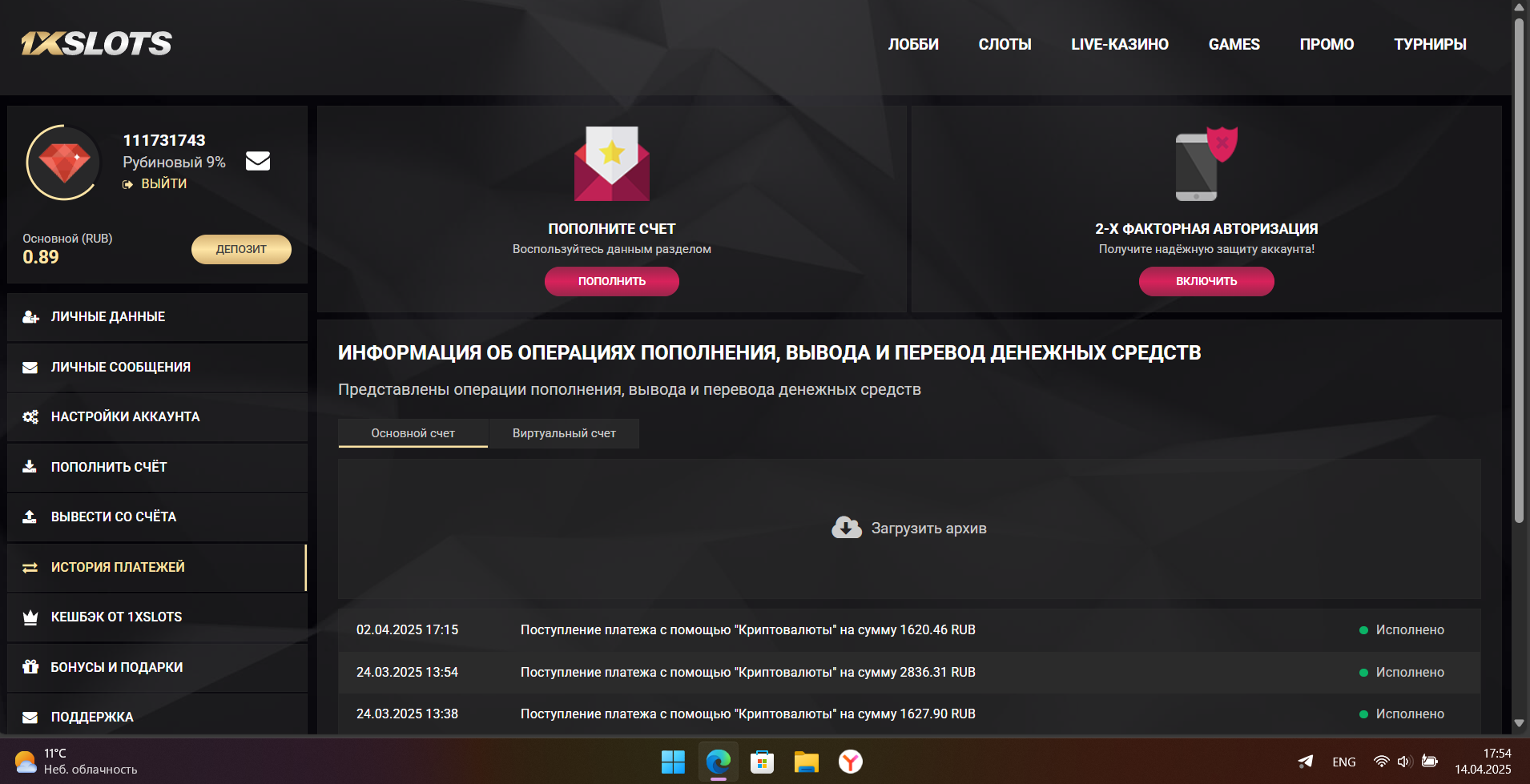Open the ruby level avatar icon
The width and height of the screenshot is (1530, 784).
(x=64, y=163)
